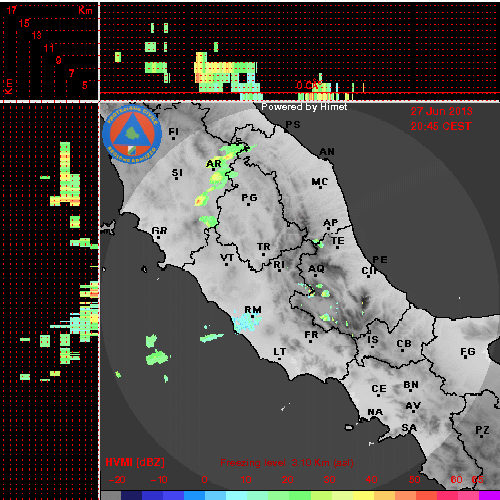This screenshot has height=500, width=500.
Task: Click the BN city label
Action: (x=411, y=385)
